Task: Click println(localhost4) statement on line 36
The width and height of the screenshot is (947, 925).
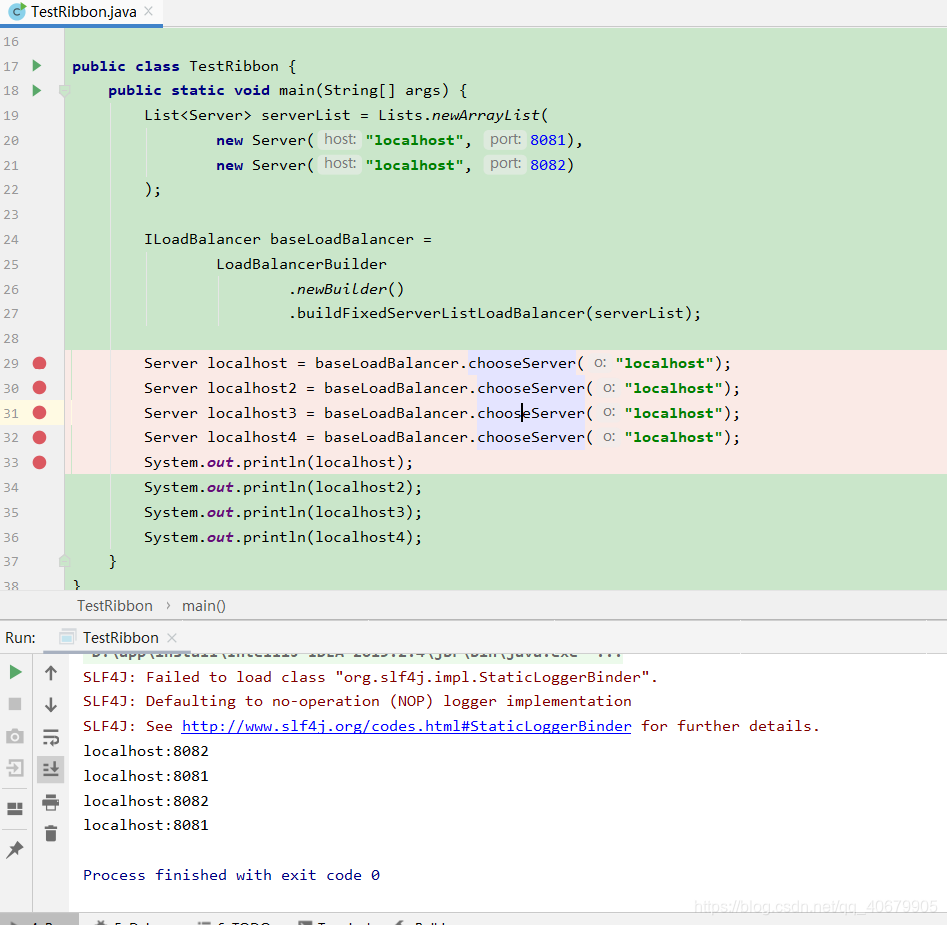Action: click(283, 537)
